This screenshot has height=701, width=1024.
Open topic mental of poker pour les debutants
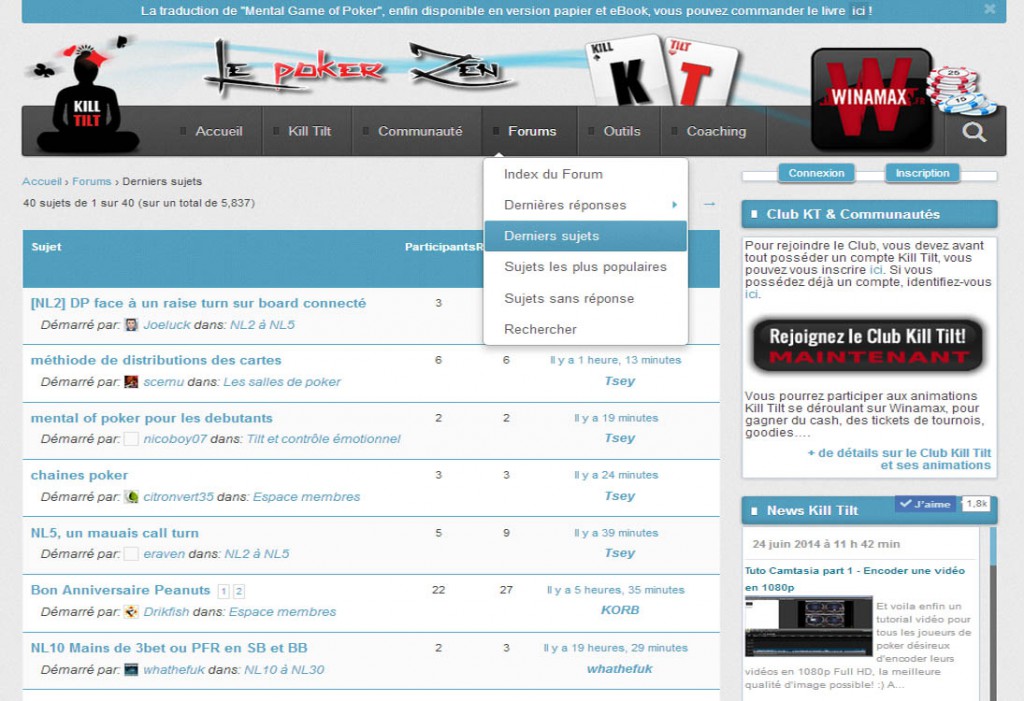point(152,418)
